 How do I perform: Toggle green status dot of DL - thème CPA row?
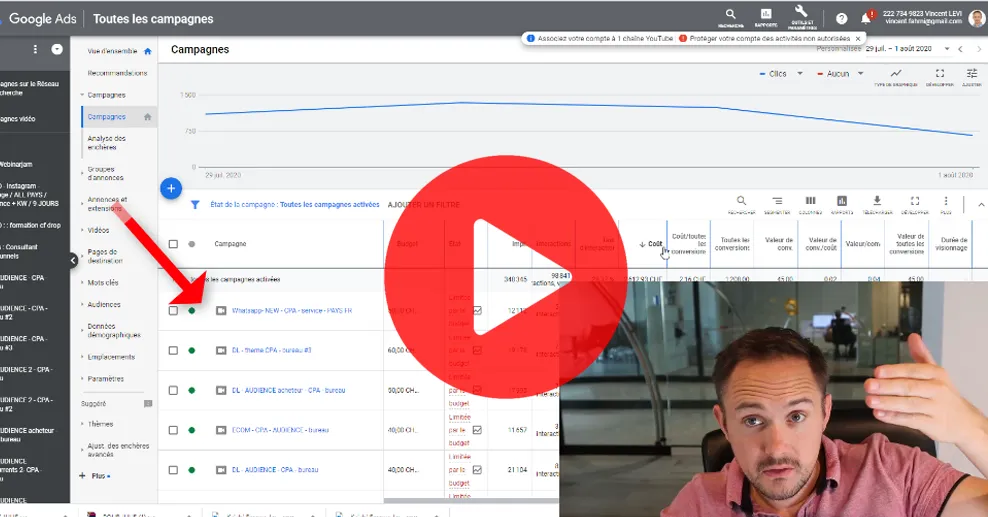point(192,350)
